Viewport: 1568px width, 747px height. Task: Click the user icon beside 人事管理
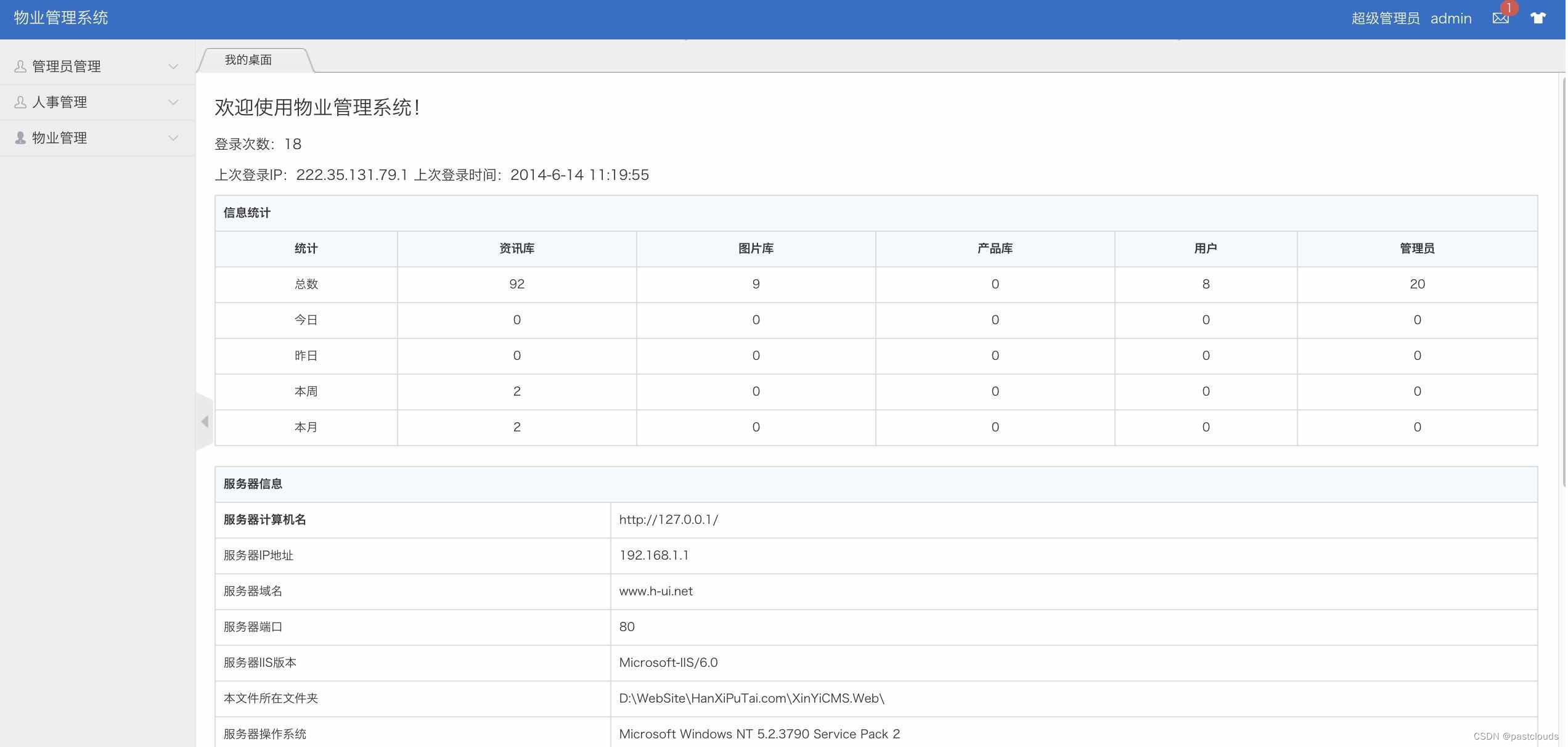coord(20,102)
